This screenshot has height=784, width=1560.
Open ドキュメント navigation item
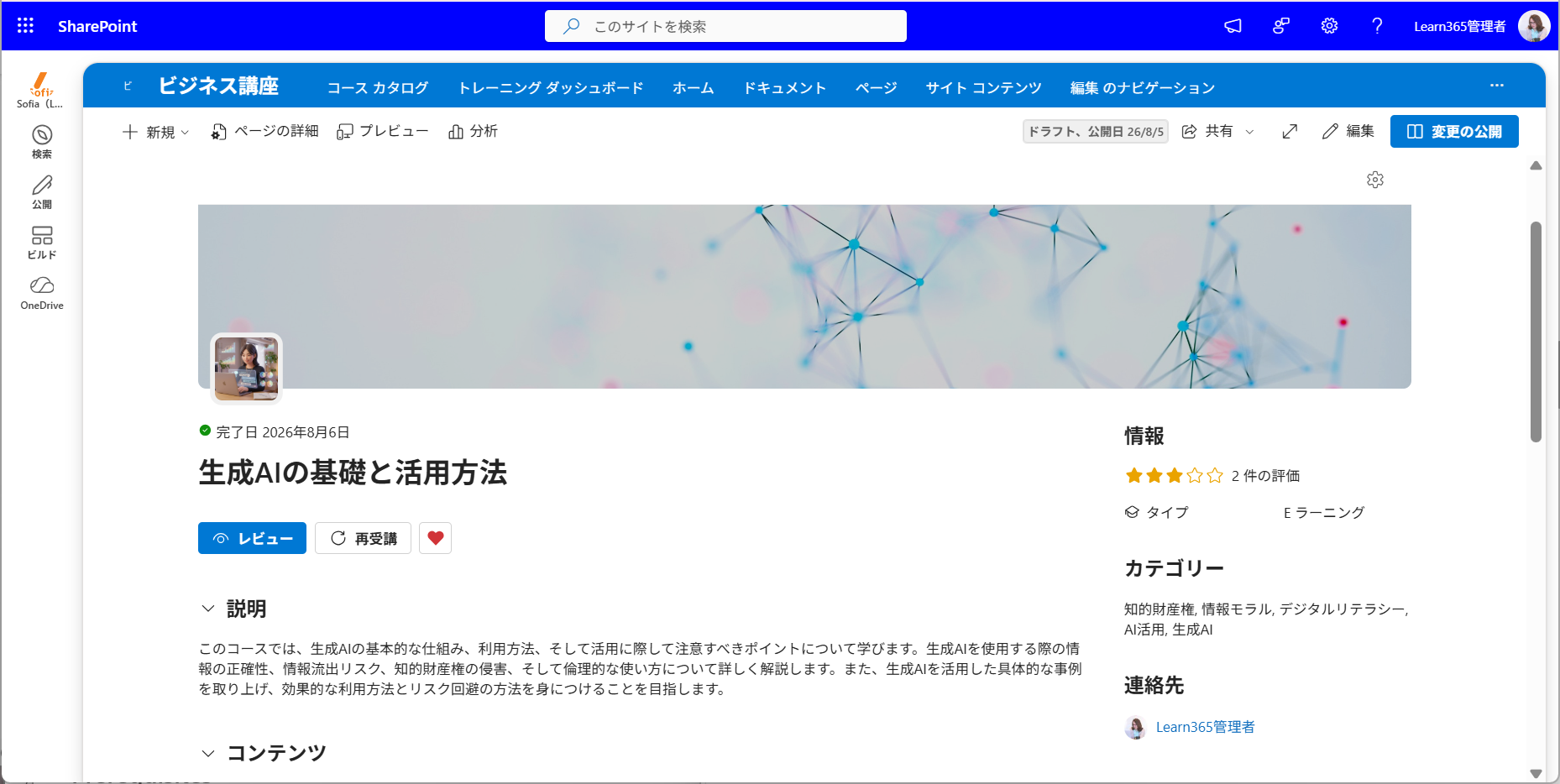tap(785, 87)
